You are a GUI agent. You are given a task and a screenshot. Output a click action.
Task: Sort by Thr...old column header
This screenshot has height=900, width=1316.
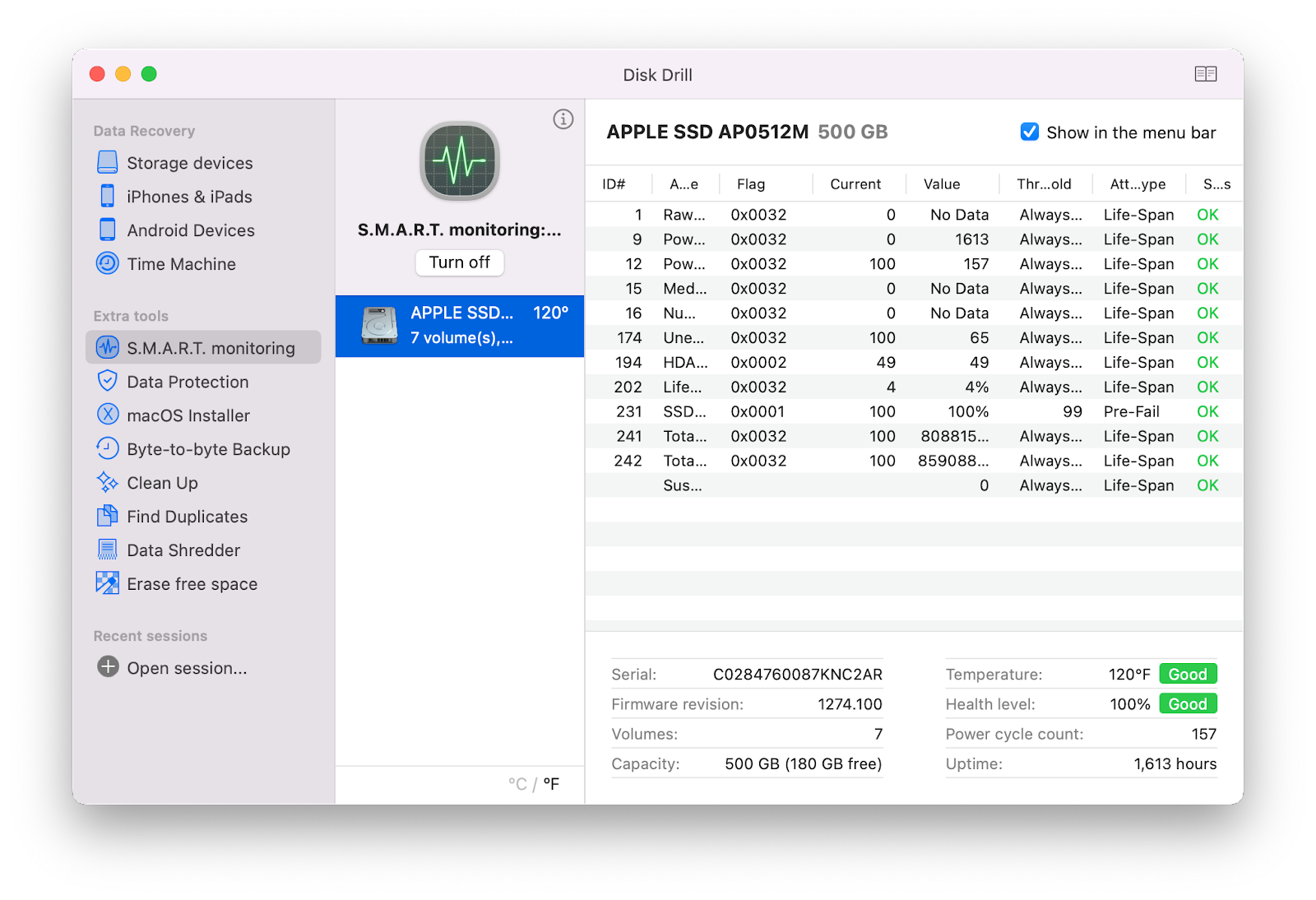pyautogui.click(x=1045, y=184)
